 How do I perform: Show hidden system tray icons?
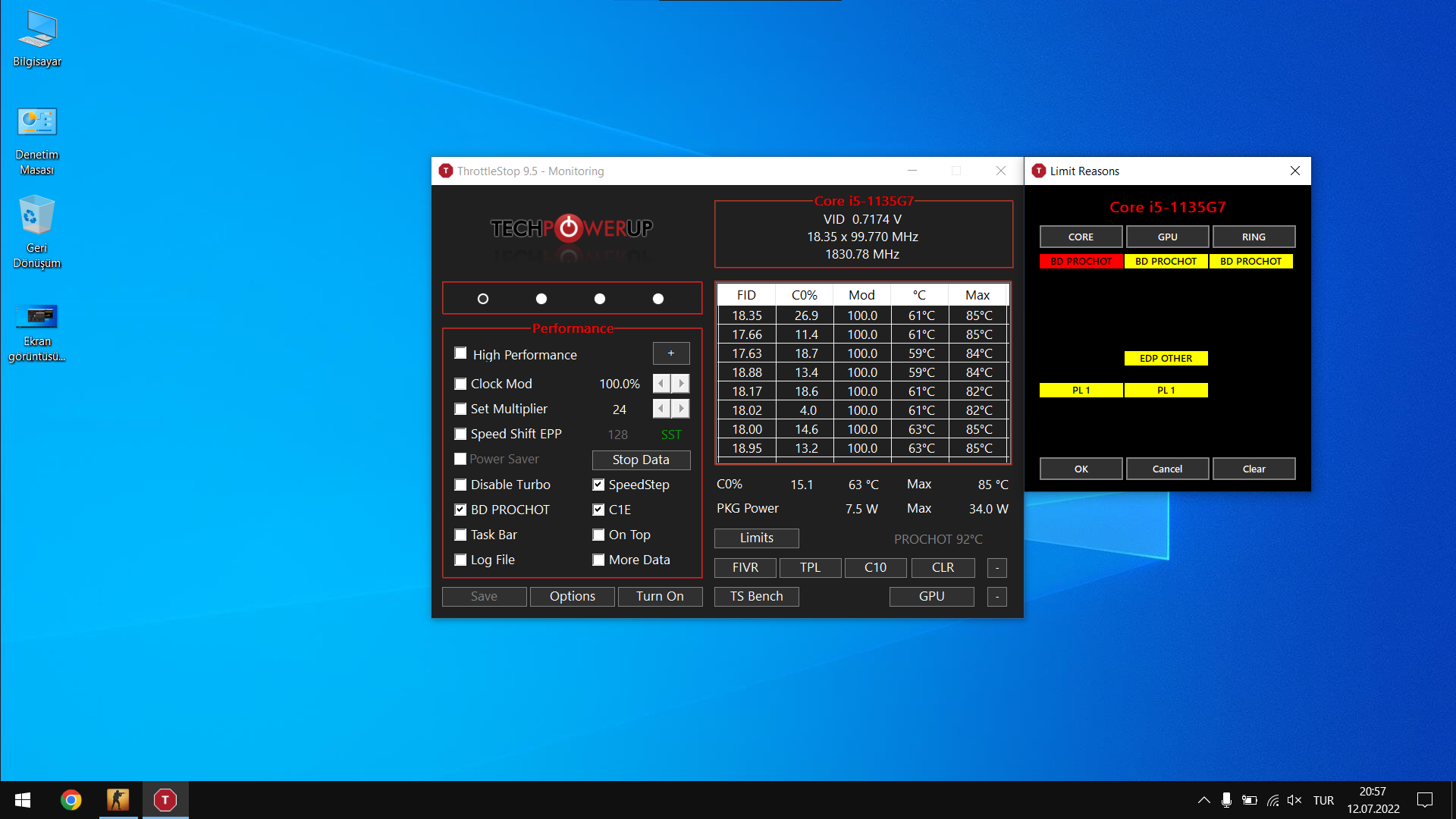point(1203,800)
